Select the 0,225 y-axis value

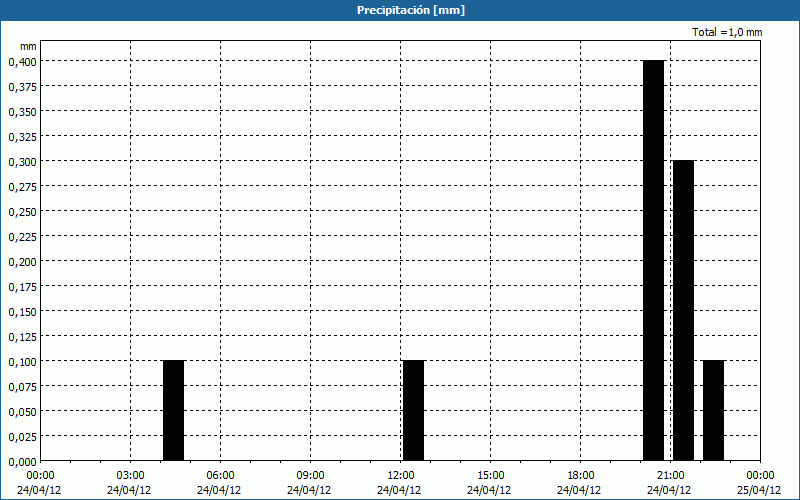(x=22, y=236)
